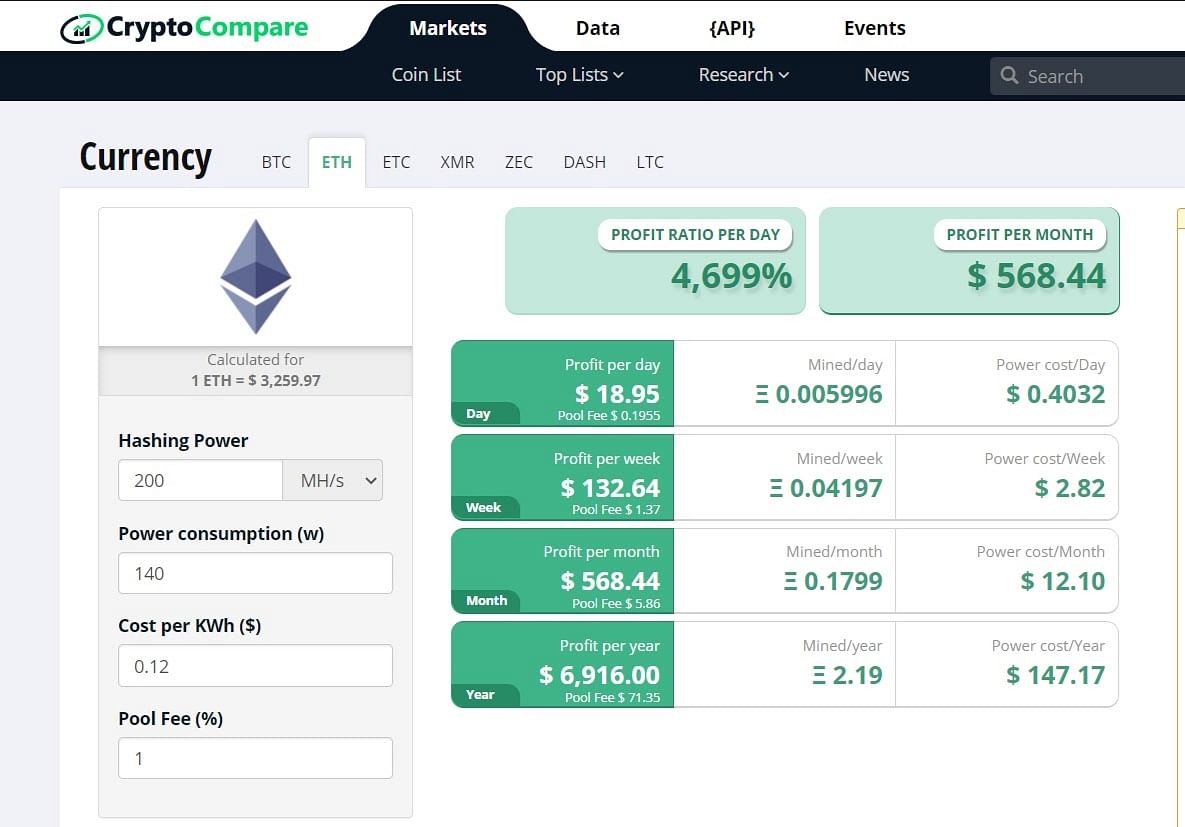
Task: Click the Profit Per Month card
Action: (969, 261)
